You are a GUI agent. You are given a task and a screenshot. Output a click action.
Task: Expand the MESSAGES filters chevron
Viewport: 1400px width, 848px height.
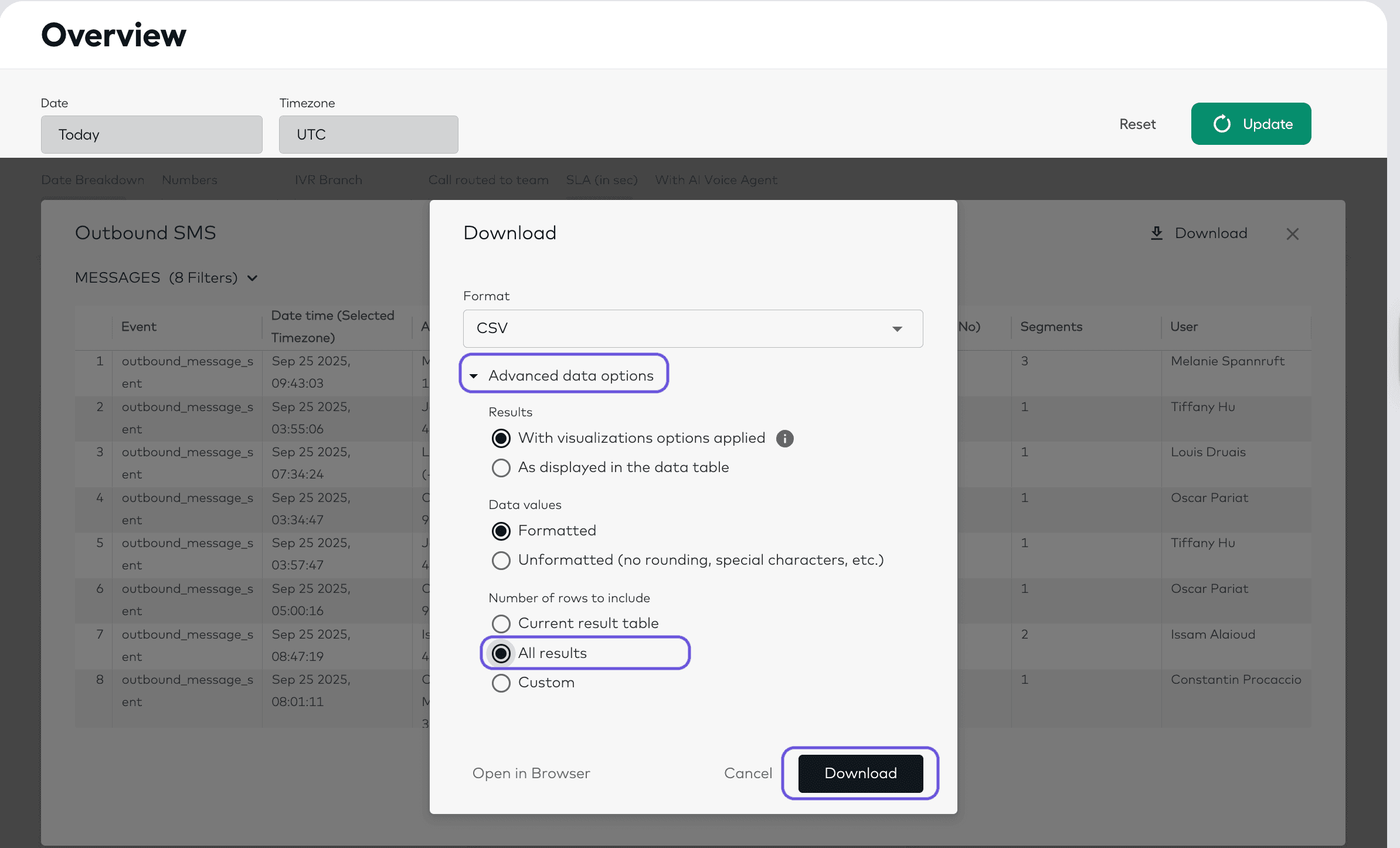tap(253, 278)
